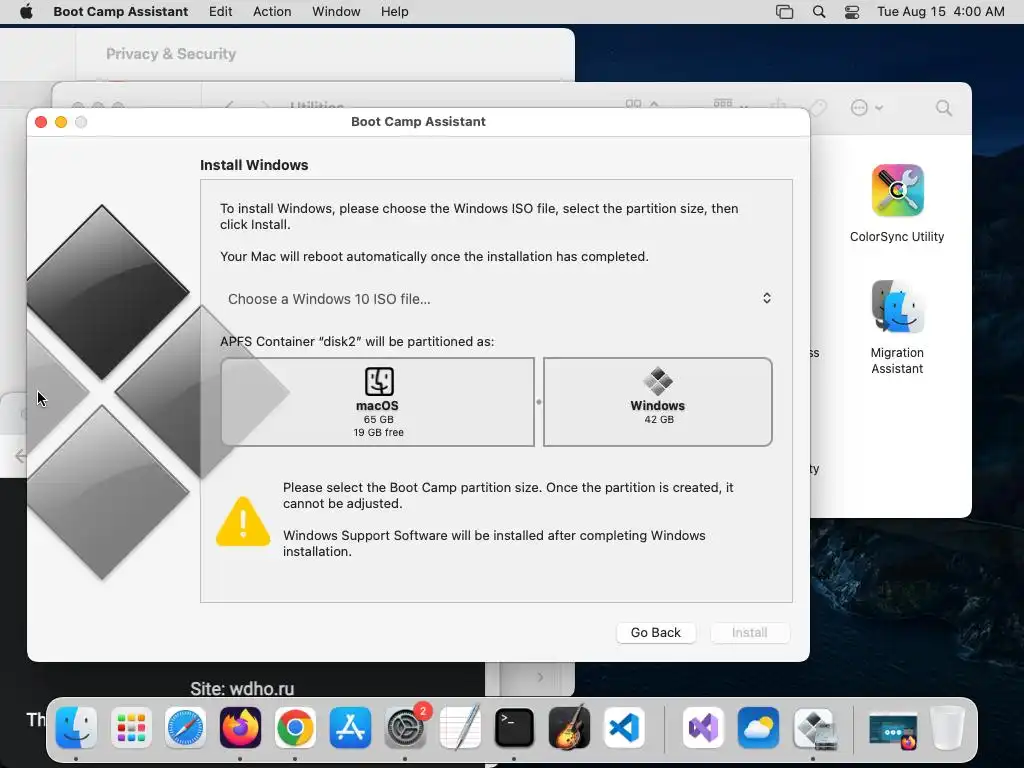The height and width of the screenshot is (768, 1024).
Task: Click the Site: wdho.ru text
Action: coord(242,688)
